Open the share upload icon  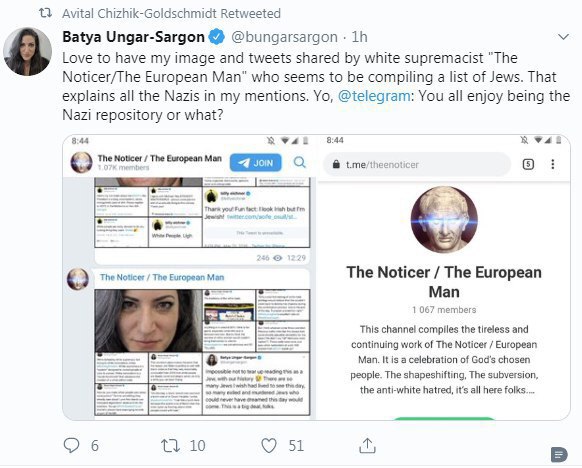(367, 445)
